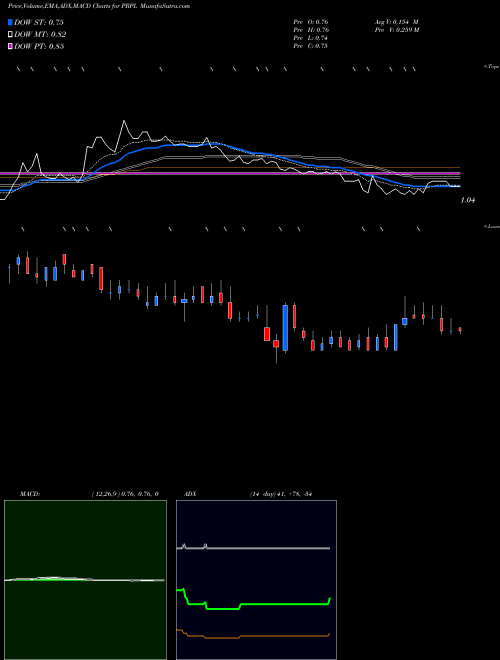Select the 'DOW MT: 0.82' legend text

click(x=40, y=35)
